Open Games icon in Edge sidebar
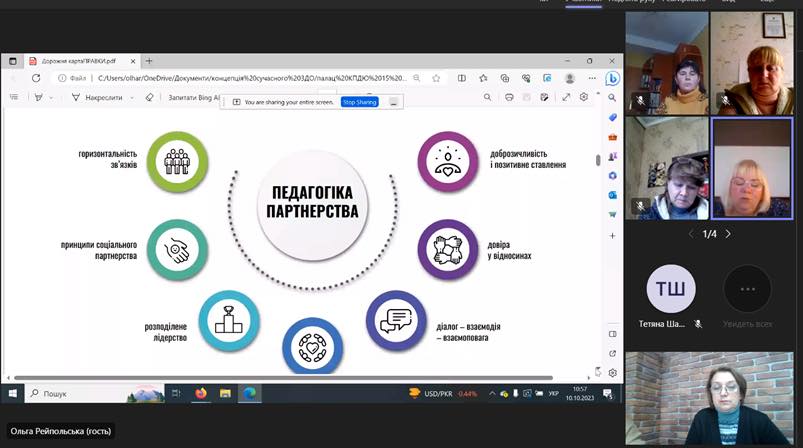803x448 pixels. point(612,156)
